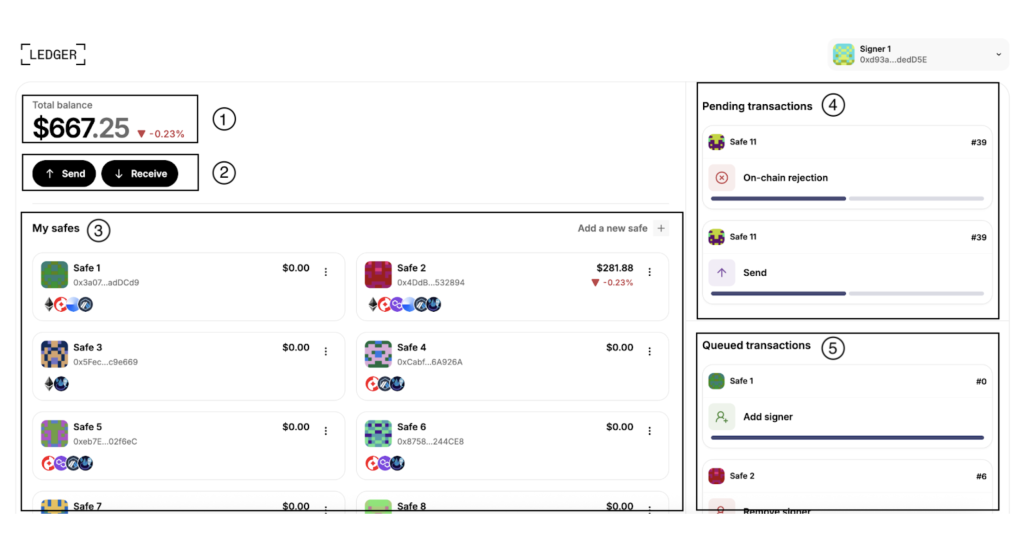Click the Ledger logo

pyautogui.click(x=53, y=54)
